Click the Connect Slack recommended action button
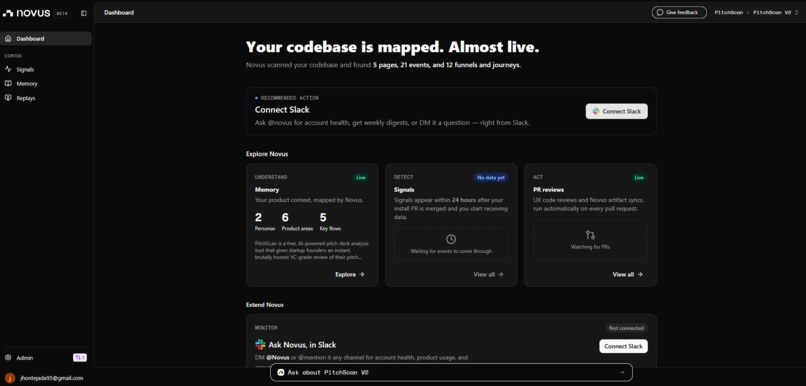The height and width of the screenshot is (386, 806). [616, 111]
